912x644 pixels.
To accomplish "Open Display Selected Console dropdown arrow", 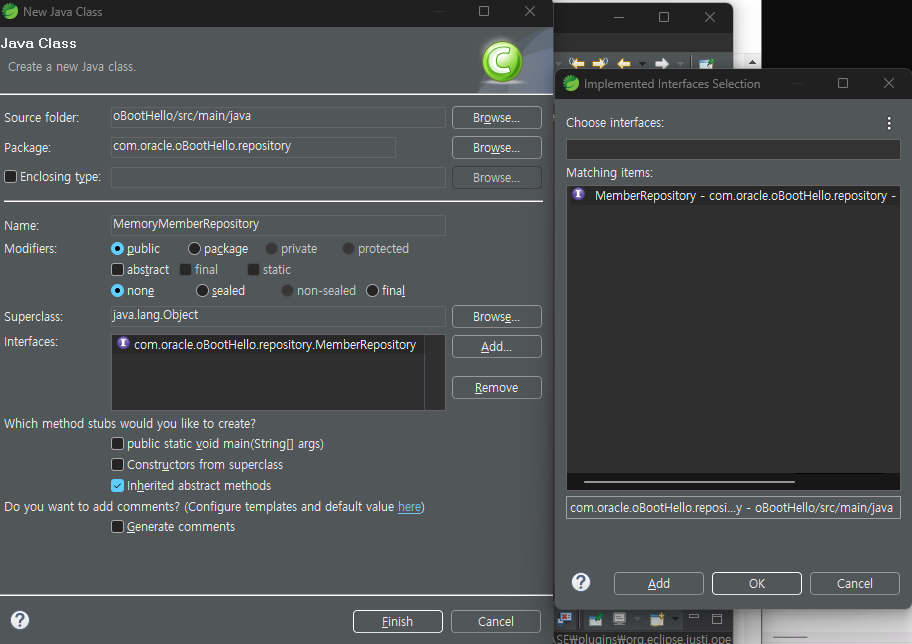I will pyautogui.click(x=637, y=619).
